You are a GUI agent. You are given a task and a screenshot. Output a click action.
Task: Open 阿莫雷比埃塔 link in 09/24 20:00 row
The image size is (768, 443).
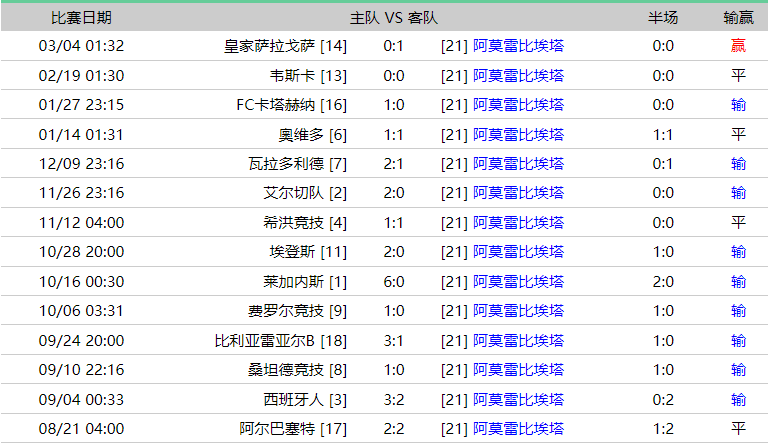coord(518,341)
